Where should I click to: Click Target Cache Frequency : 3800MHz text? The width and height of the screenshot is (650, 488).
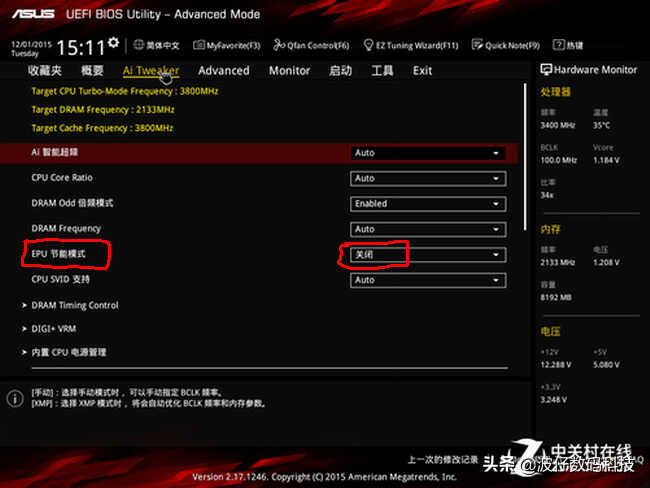click(x=102, y=128)
